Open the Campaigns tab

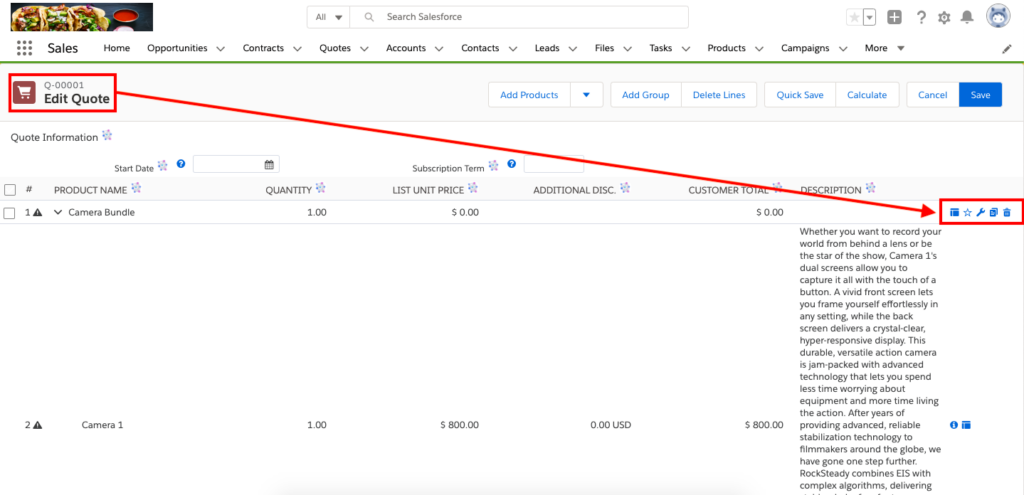coord(805,48)
